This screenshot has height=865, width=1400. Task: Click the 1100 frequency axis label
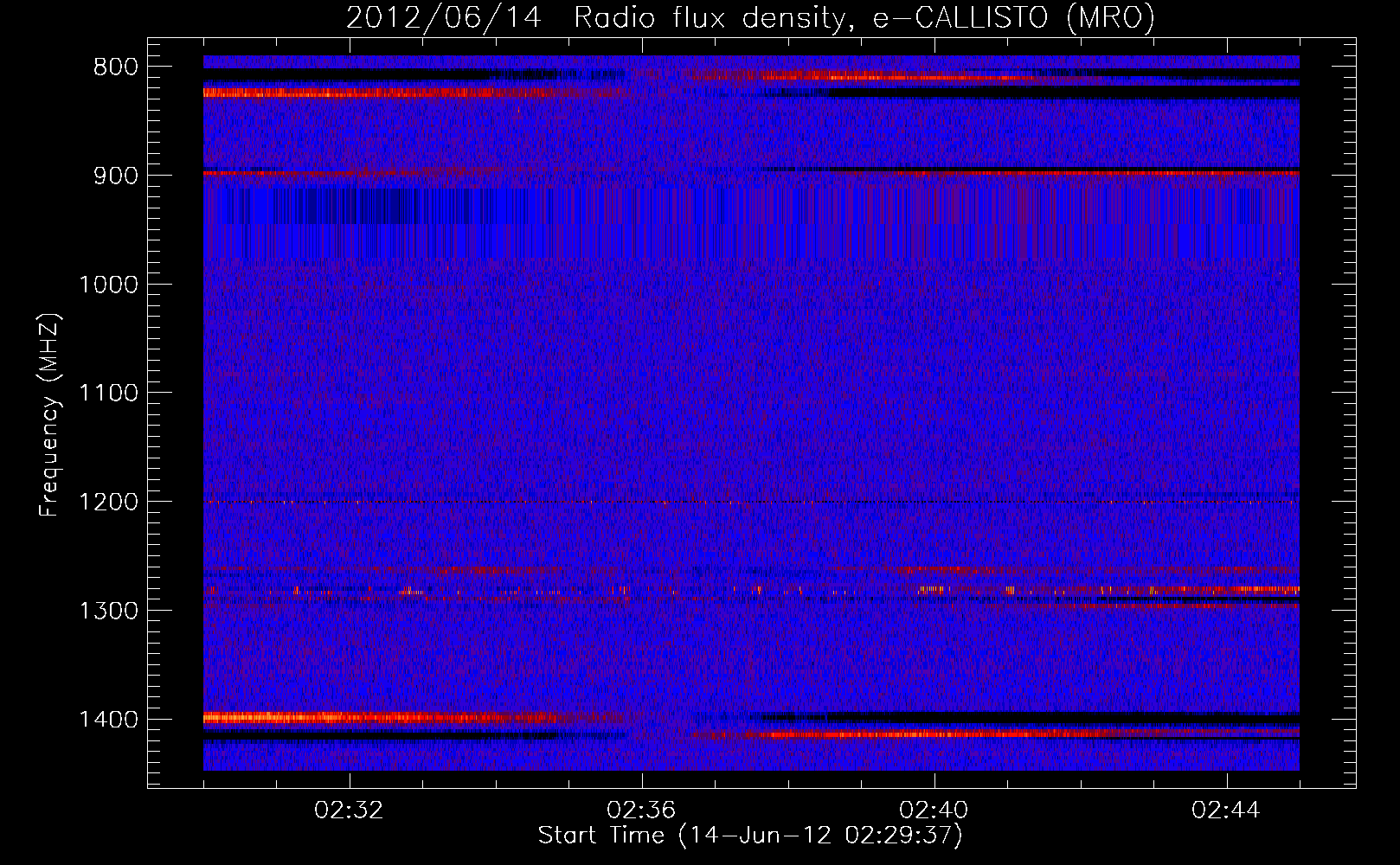point(109,394)
